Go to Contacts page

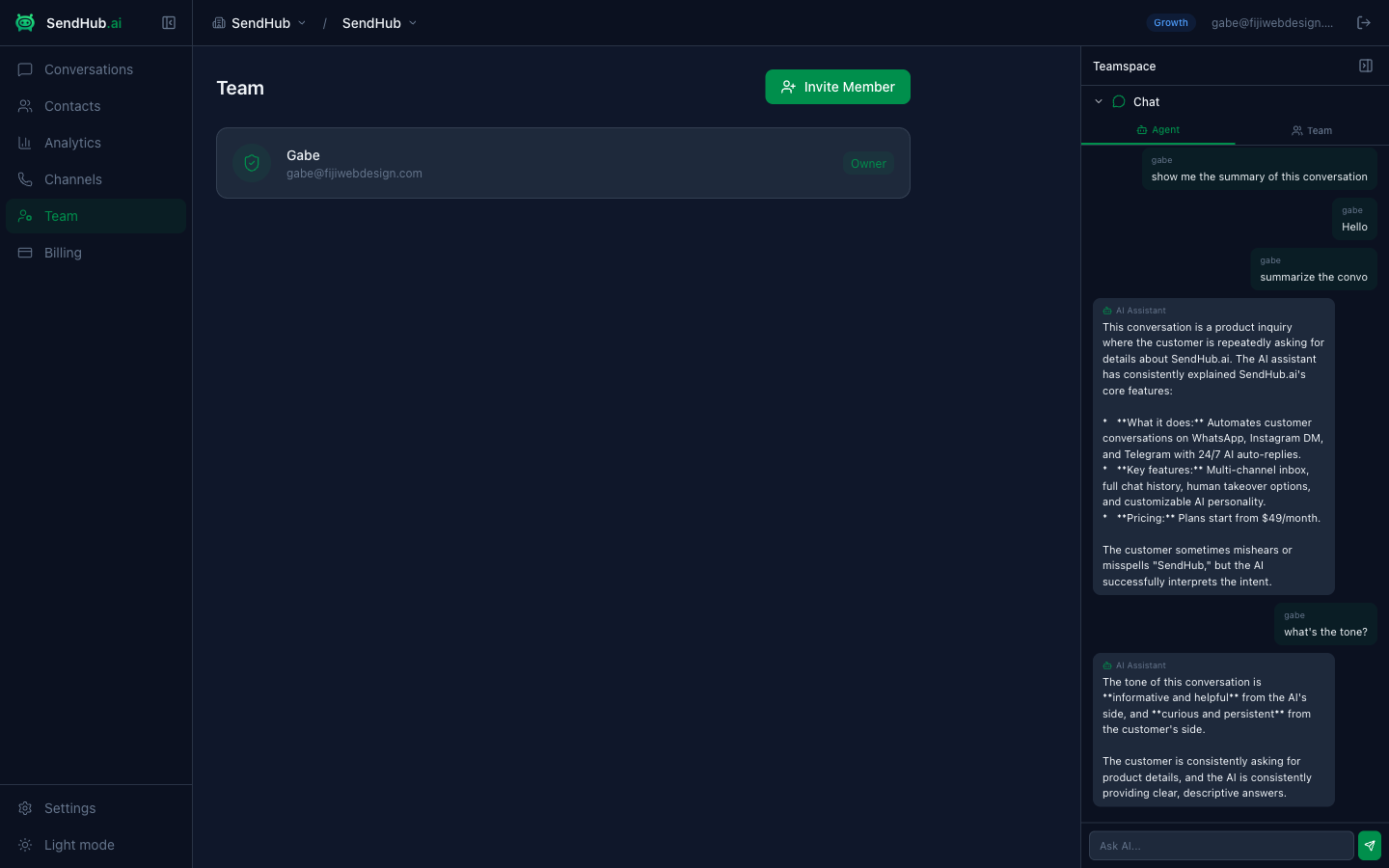(x=96, y=106)
